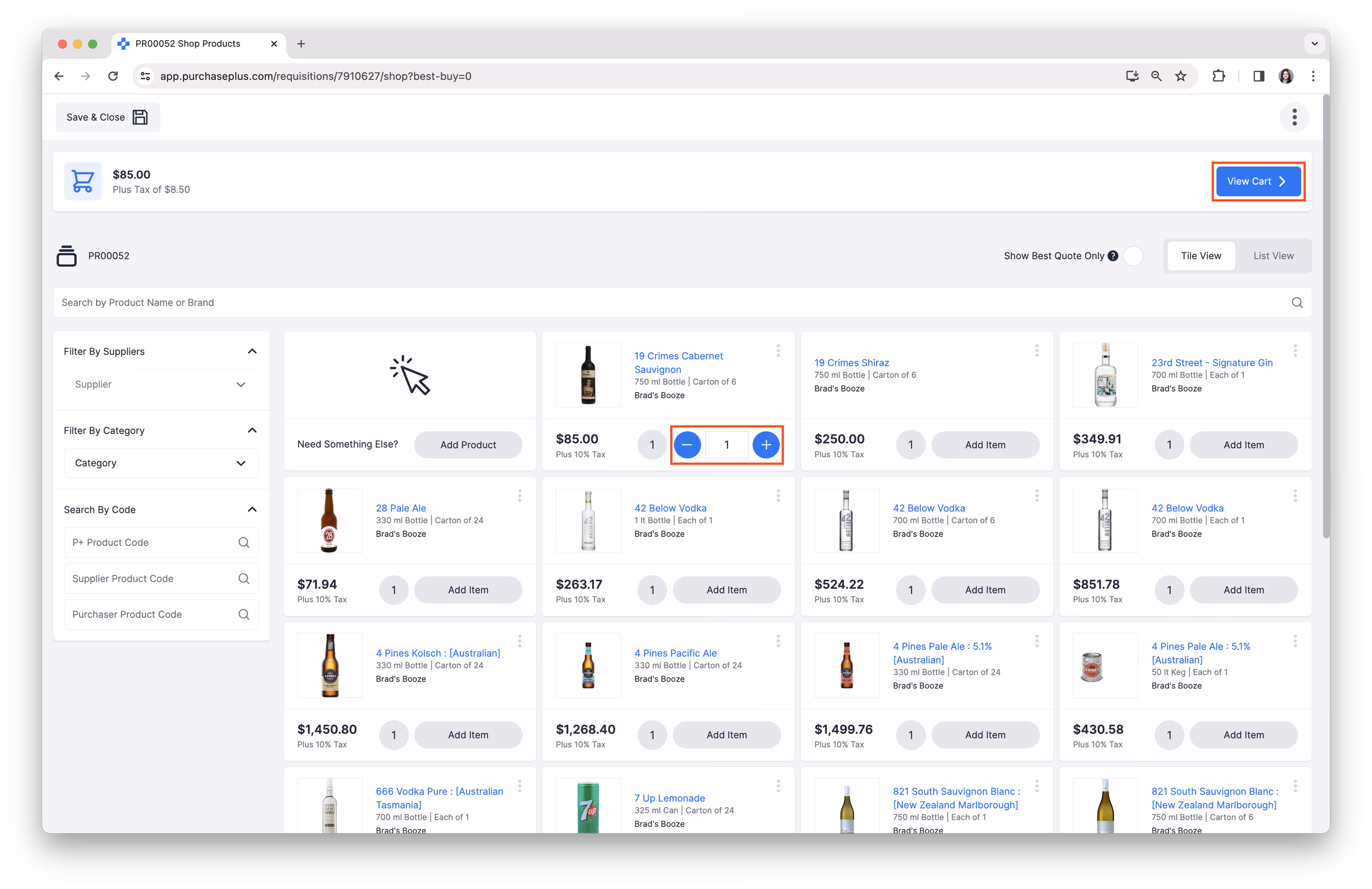The width and height of the screenshot is (1372, 889).
Task: Click the Add Product button
Action: point(468,445)
